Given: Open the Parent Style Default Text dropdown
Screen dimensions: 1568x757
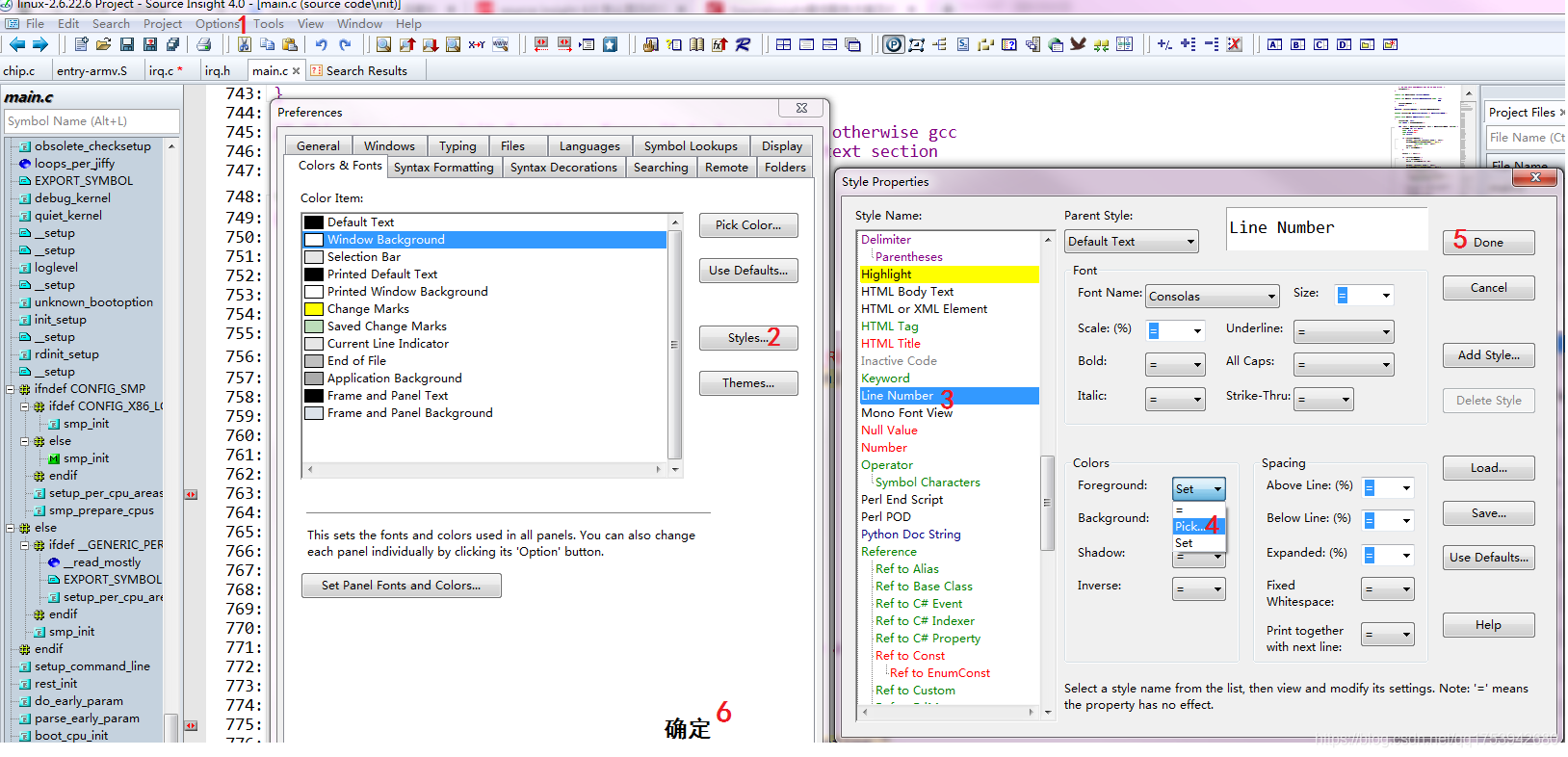Looking at the screenshot, I should (1131, 242).
